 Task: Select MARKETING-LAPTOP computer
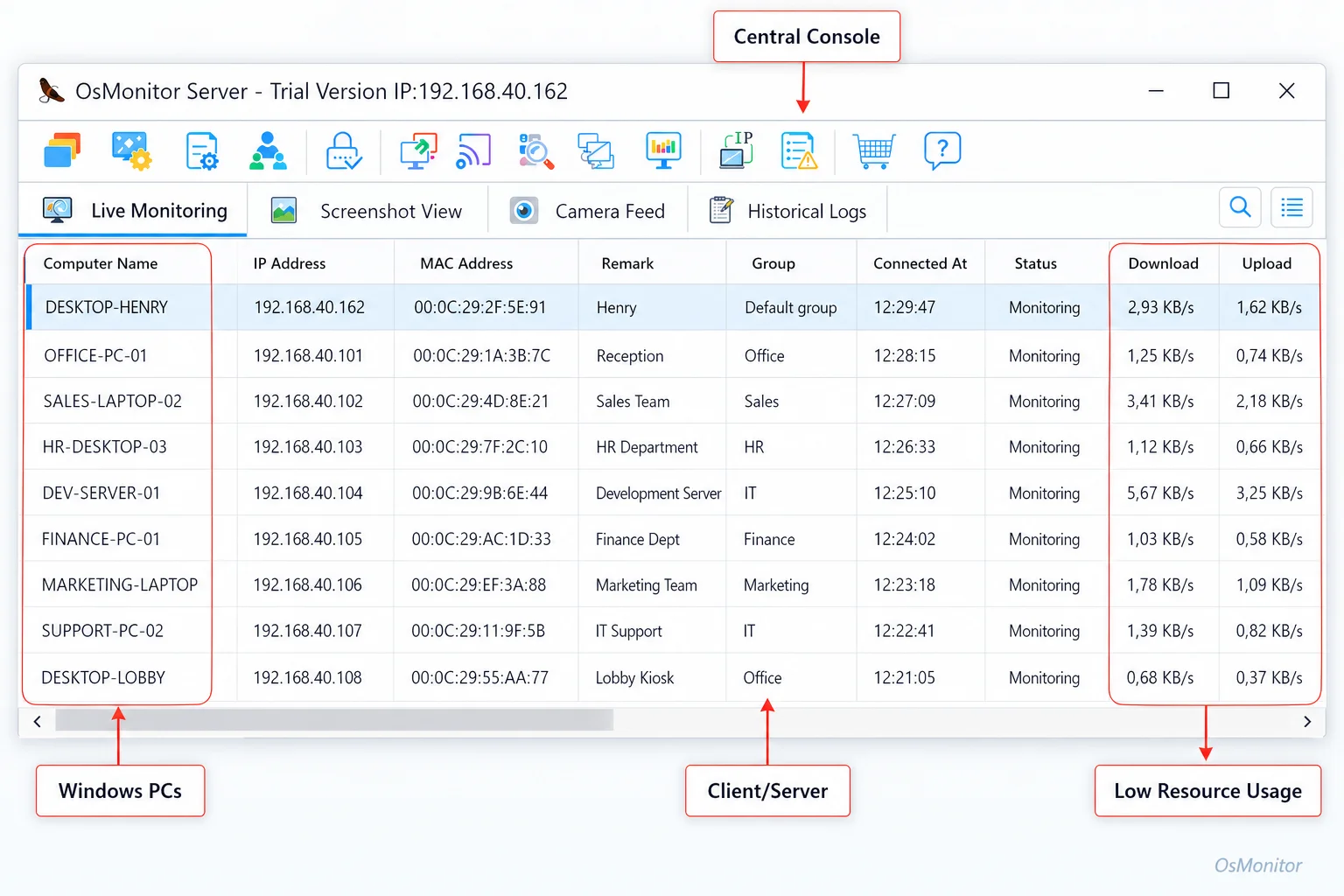120,585
